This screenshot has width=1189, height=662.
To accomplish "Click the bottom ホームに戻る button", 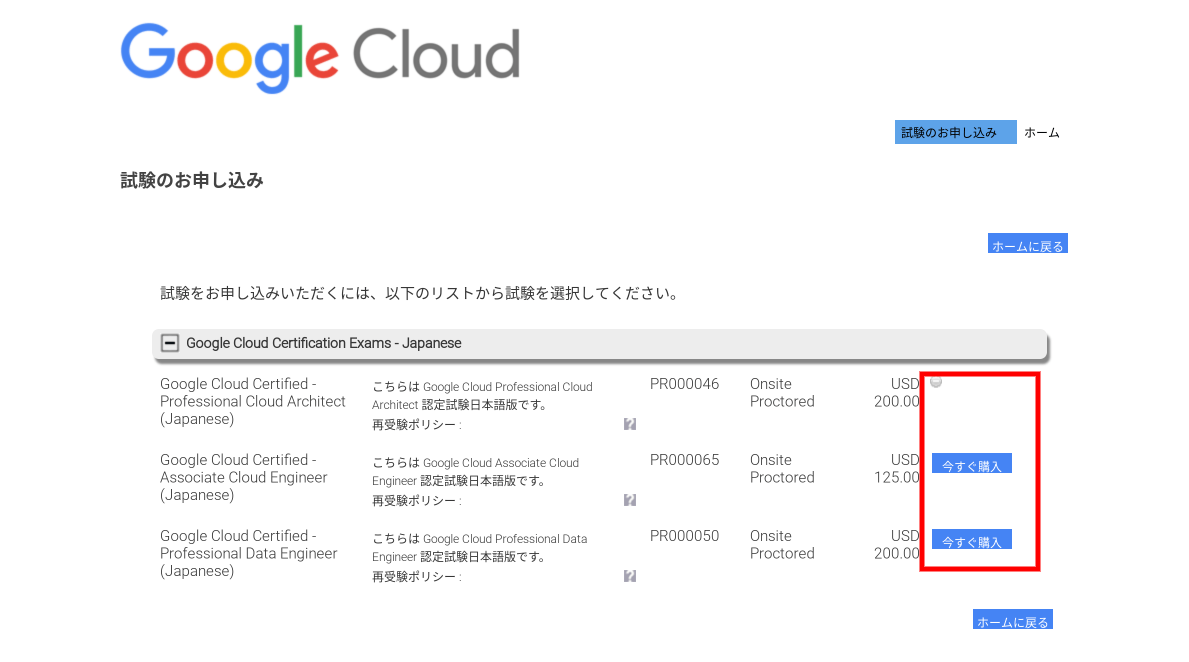I will (1012, 620).
